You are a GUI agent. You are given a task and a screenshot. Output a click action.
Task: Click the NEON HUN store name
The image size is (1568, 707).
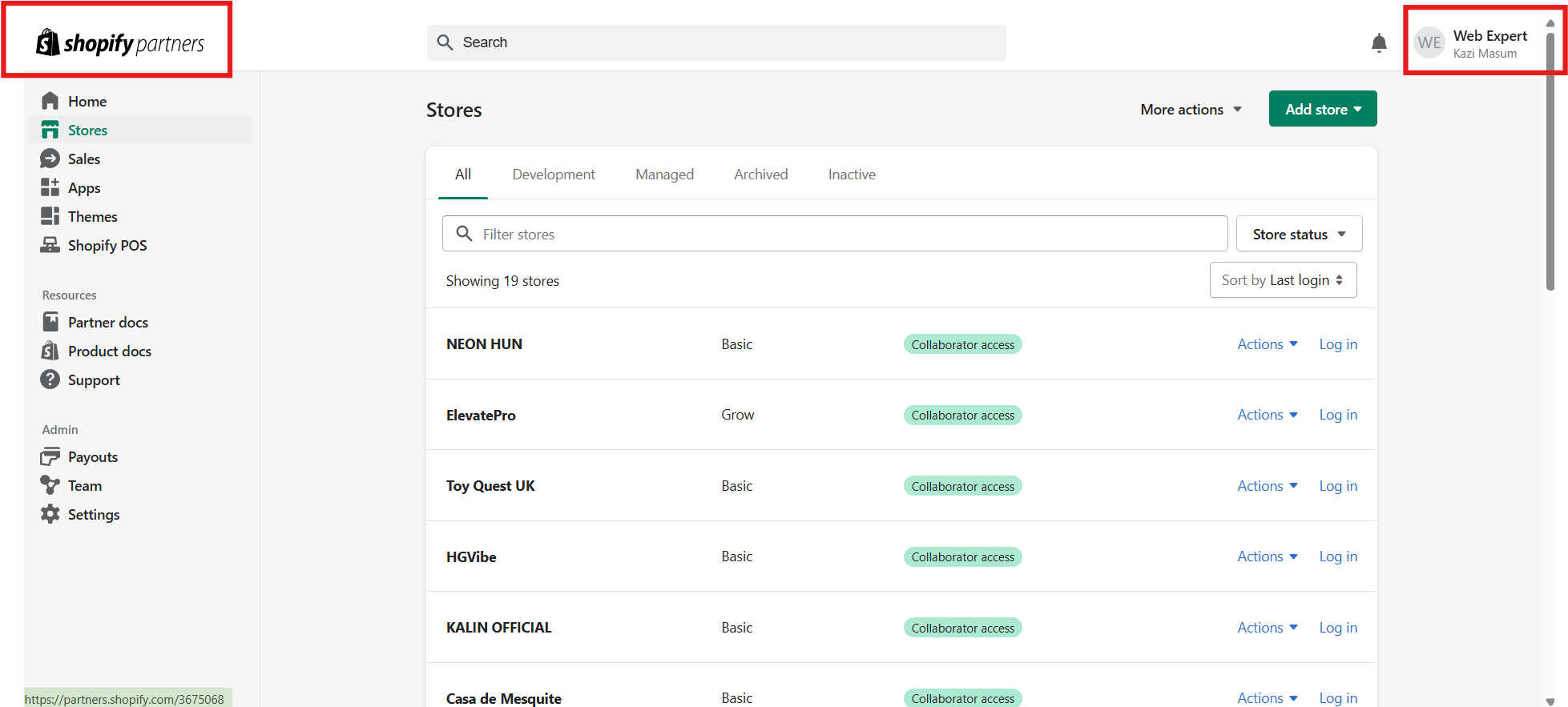tap(484, 343)
